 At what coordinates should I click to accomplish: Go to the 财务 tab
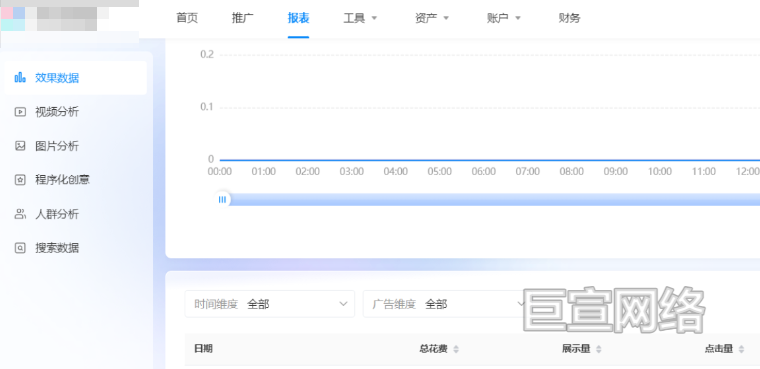pyautogui.click(x=569, y=18)
